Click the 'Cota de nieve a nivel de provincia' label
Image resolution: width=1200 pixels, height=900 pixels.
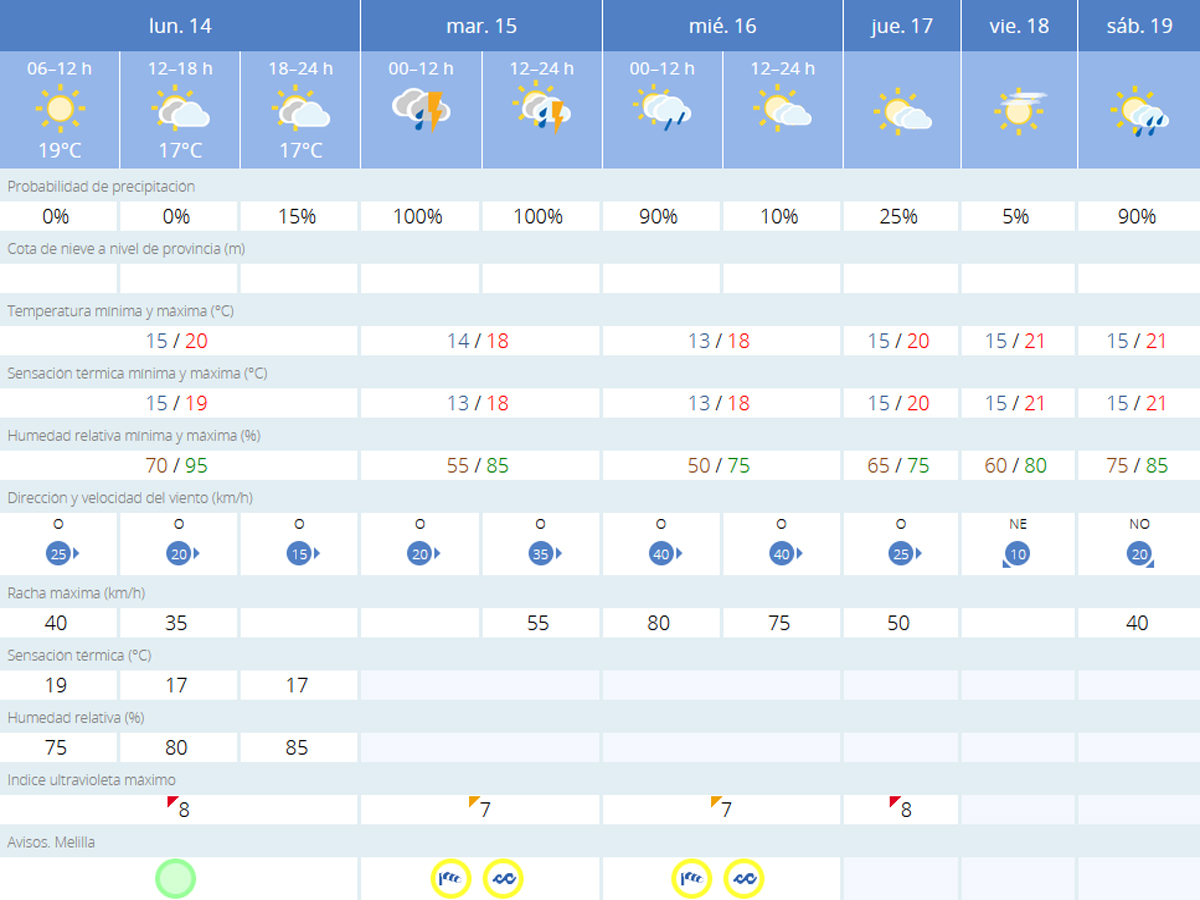[x=125, y=249]
